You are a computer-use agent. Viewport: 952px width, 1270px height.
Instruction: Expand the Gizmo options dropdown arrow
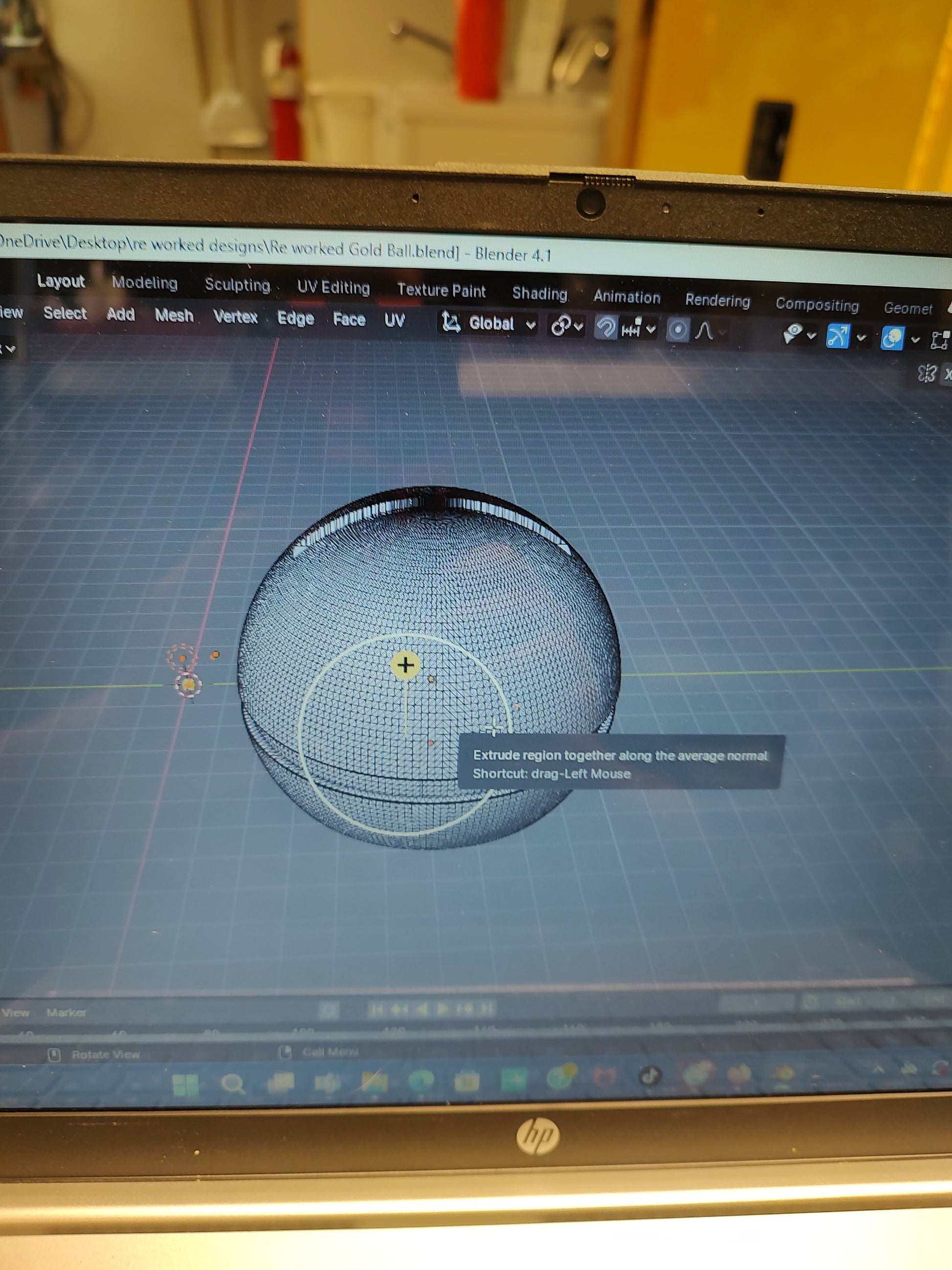(861, 338)
